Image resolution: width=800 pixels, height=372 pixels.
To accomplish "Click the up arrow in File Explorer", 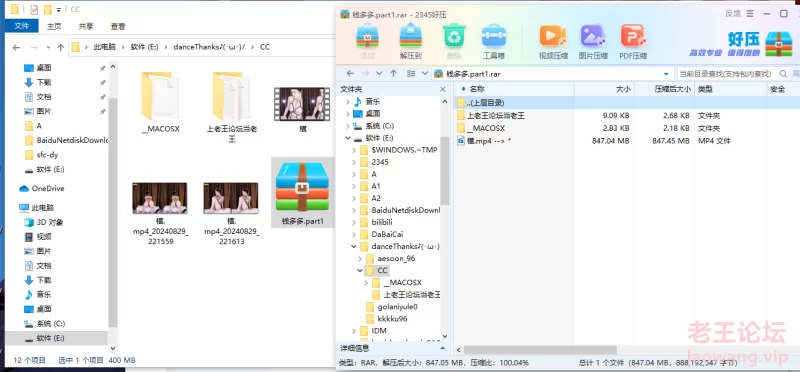I will tap(61, 47).
